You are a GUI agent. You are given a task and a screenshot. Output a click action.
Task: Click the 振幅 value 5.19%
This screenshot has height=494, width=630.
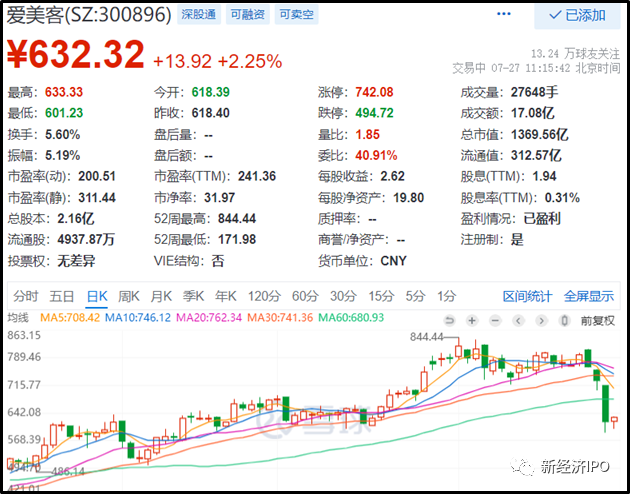pyautogui.click(x=62, y=155)
